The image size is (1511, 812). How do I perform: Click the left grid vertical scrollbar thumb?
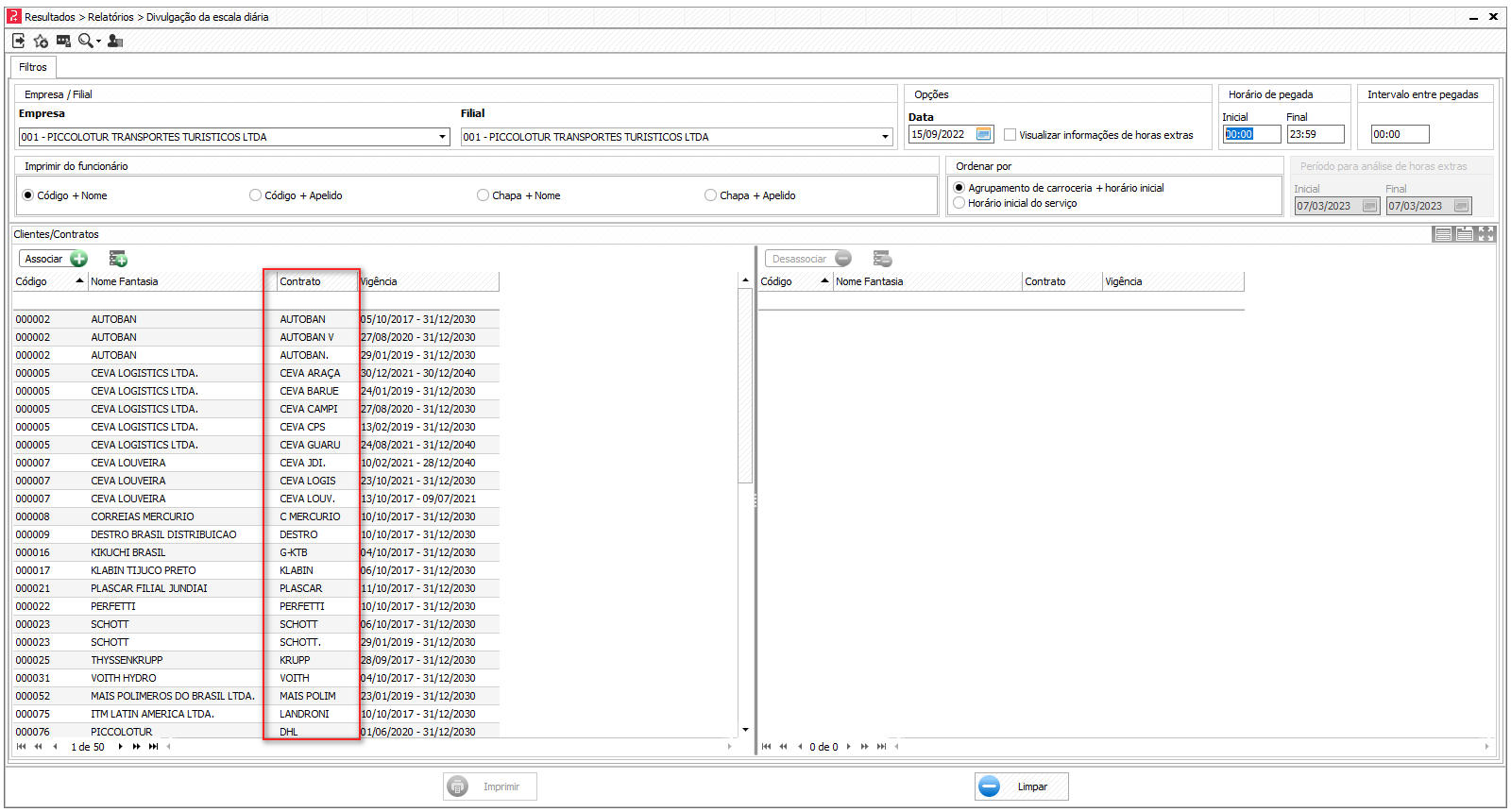point(745,386)
